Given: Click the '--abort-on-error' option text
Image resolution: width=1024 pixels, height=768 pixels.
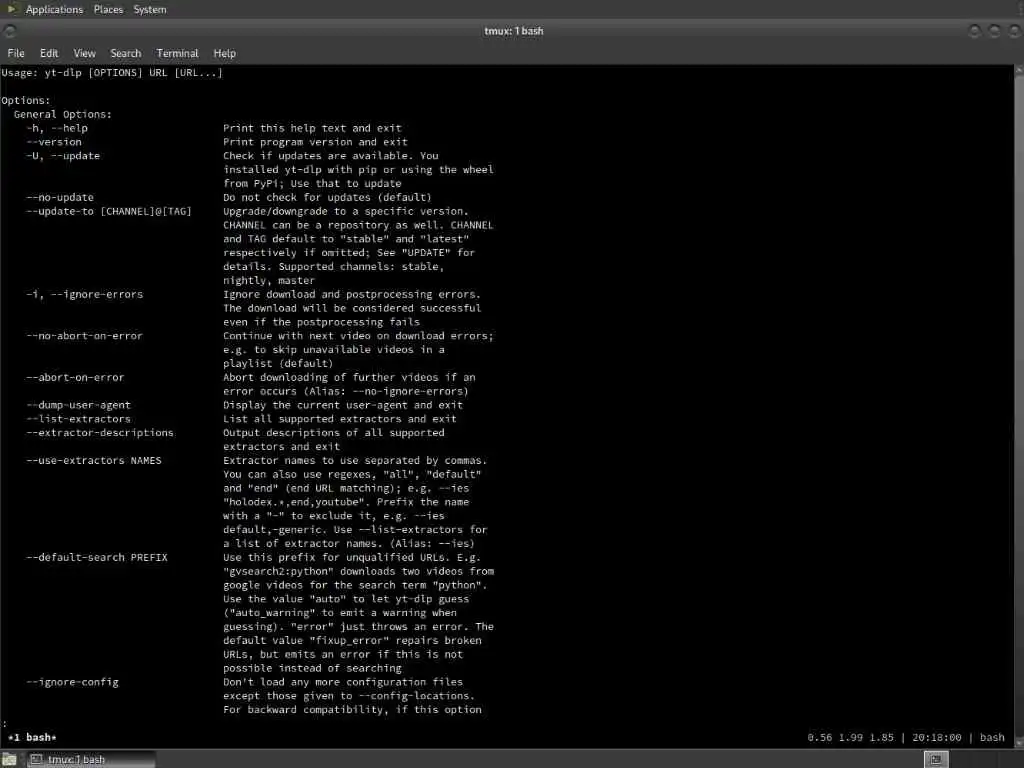Looking at the screenshot, I should pyautogui.click(x=75, y=377).
